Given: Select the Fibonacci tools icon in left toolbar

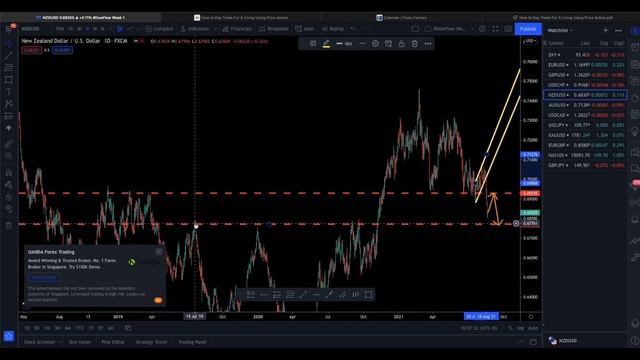Looking at the screenshot, I should click(9, 67).
